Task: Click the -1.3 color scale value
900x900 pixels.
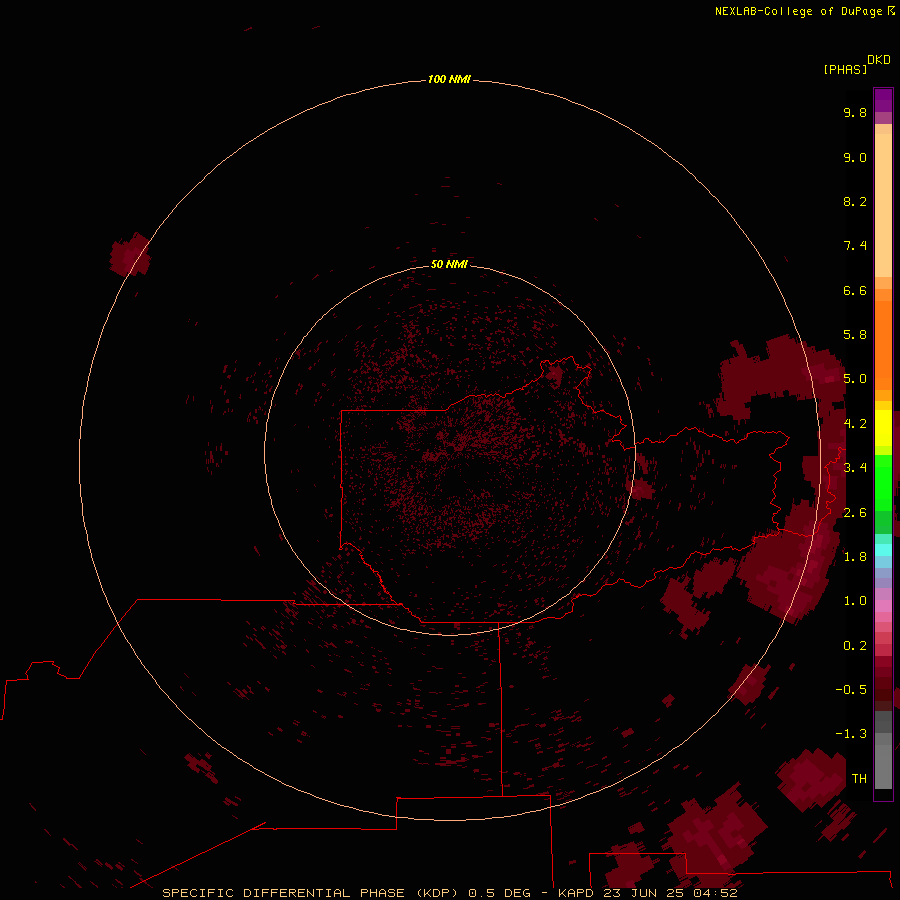Action: (x=851, y=734)
